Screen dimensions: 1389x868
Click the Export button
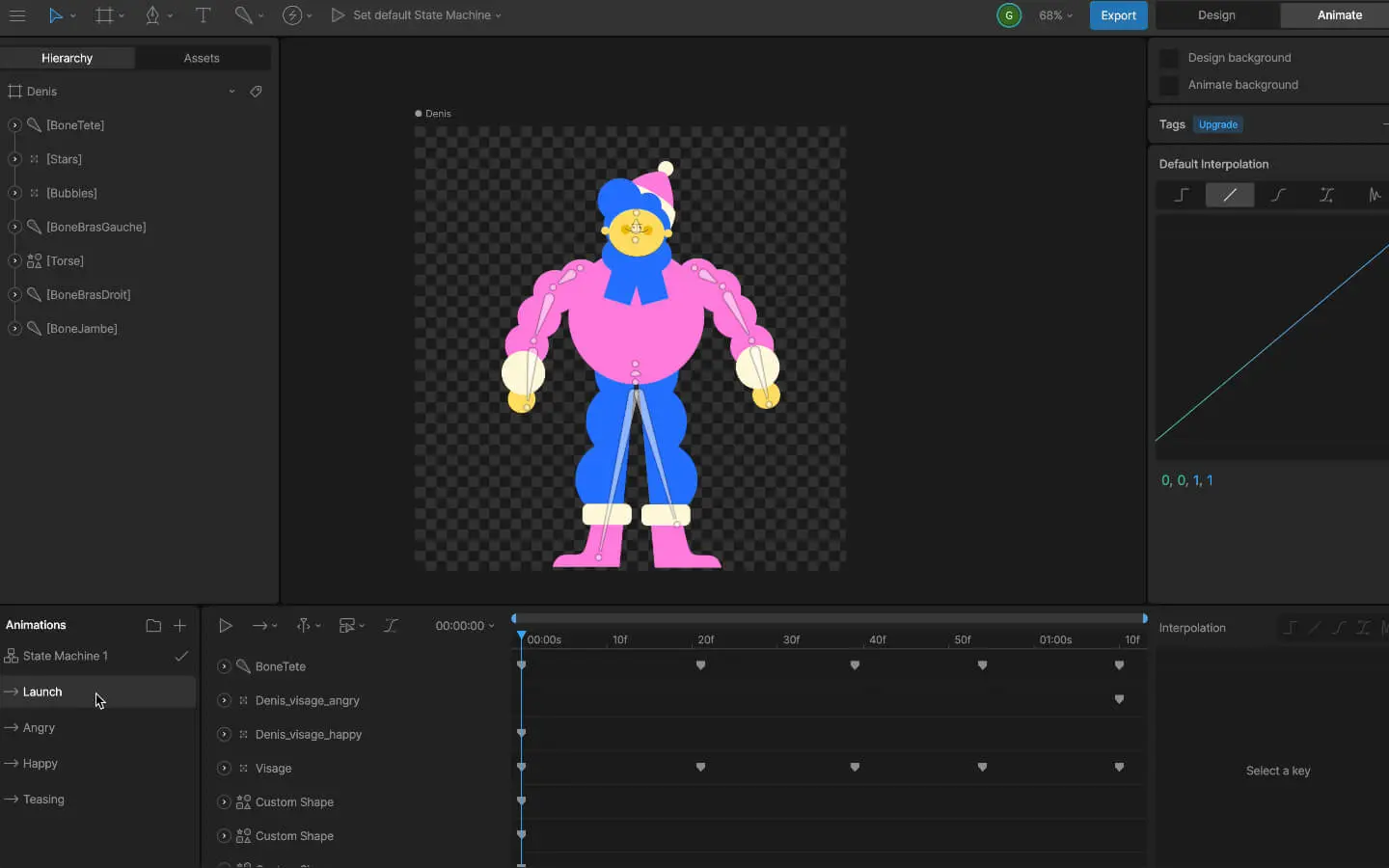tap(1118, 15)
